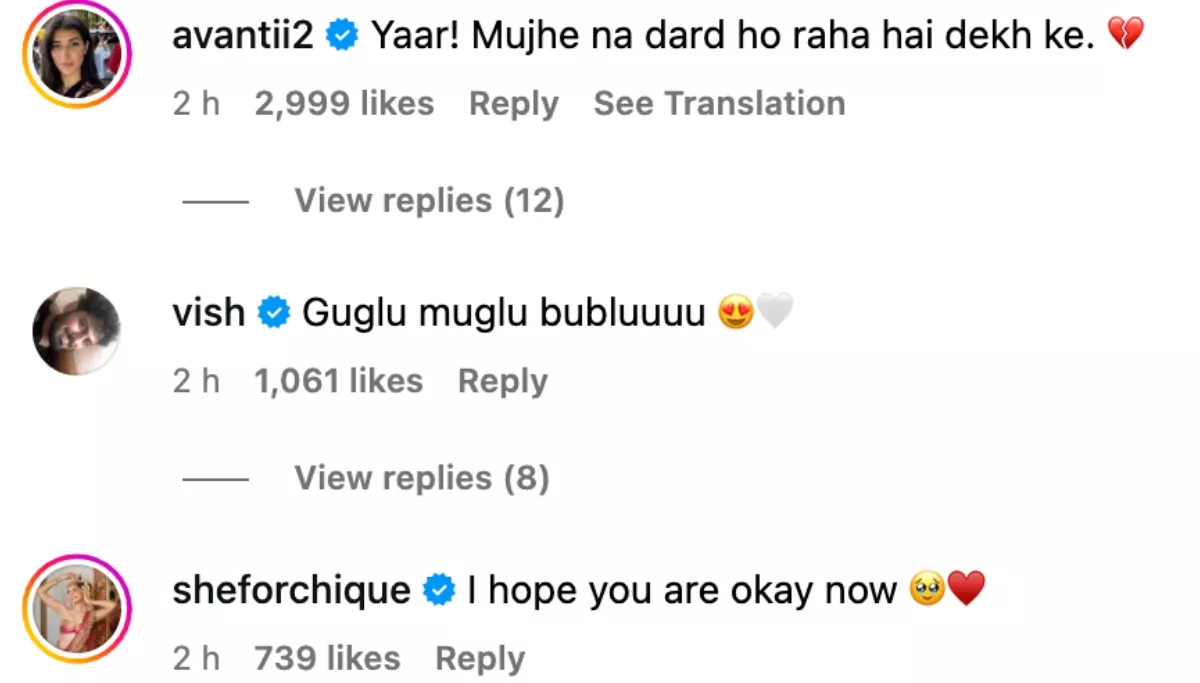The height and width of the screenshot is (683, 1200).
Task: Open avantii2's profile picture
Action: tap(78, 54)
